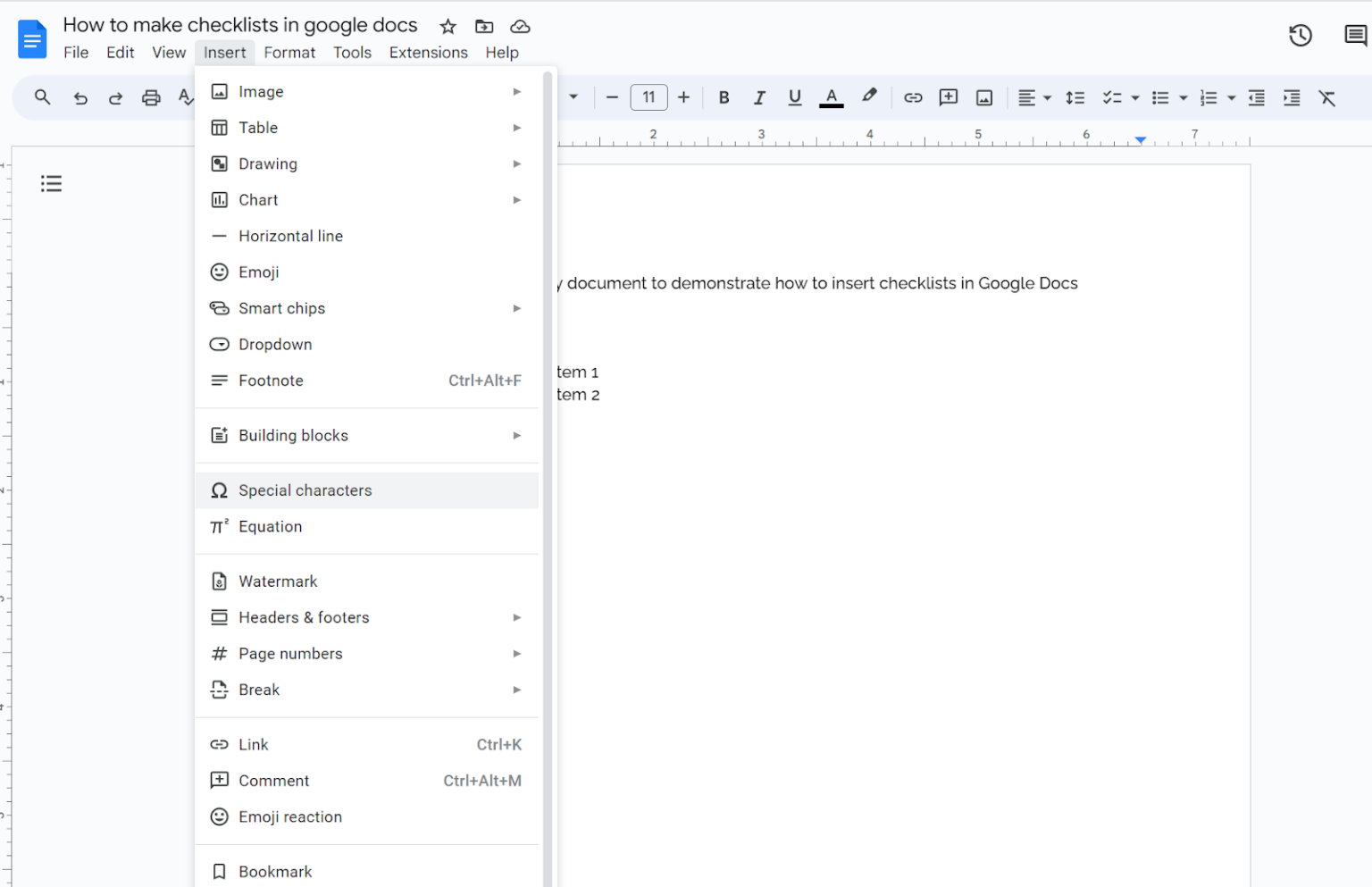Image resolution: width=1372 pixels, height=887 pixels.
Task: Click Insert Equation menu entry
Action: [x=270, y=526]
